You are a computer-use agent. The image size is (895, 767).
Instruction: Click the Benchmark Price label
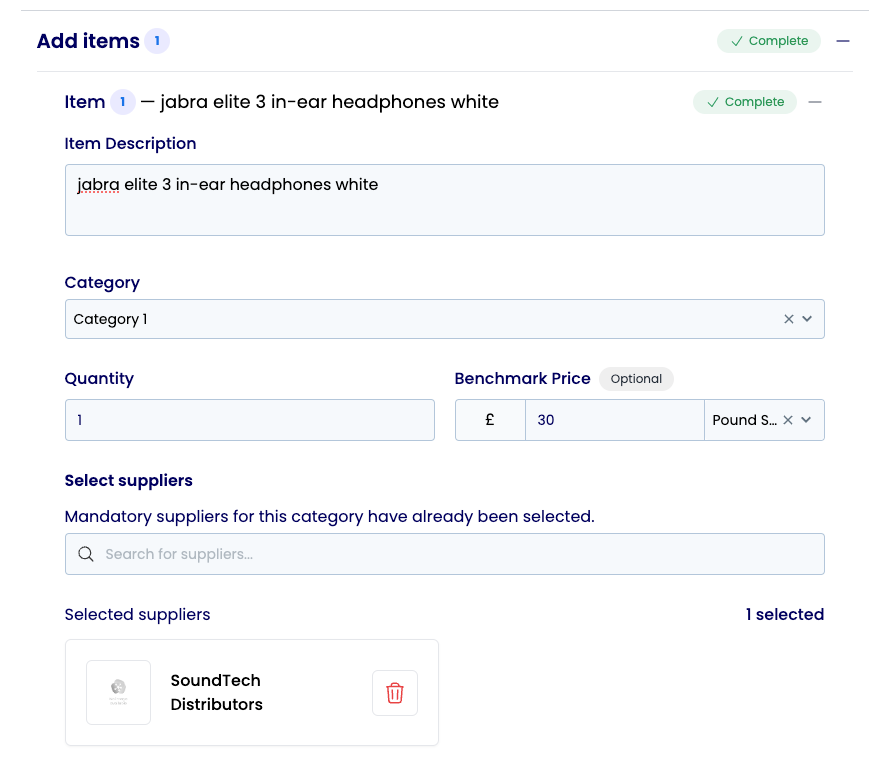[x=522, y=379]
